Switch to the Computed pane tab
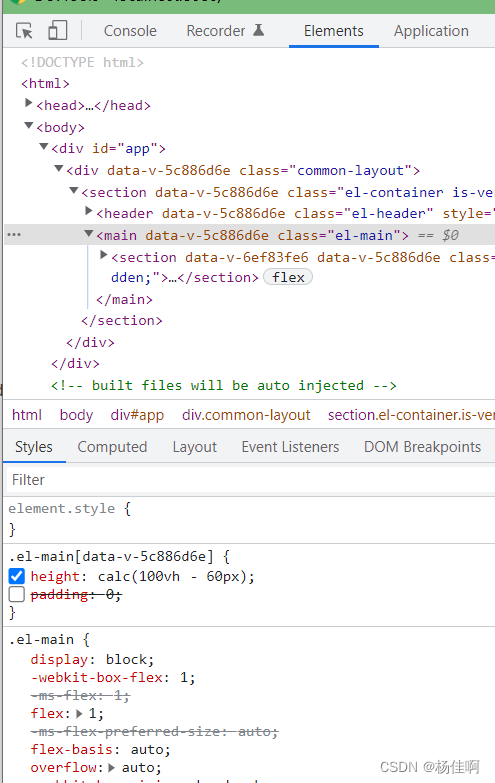Screen dimensions: 495x783 (x=112, y=447)
